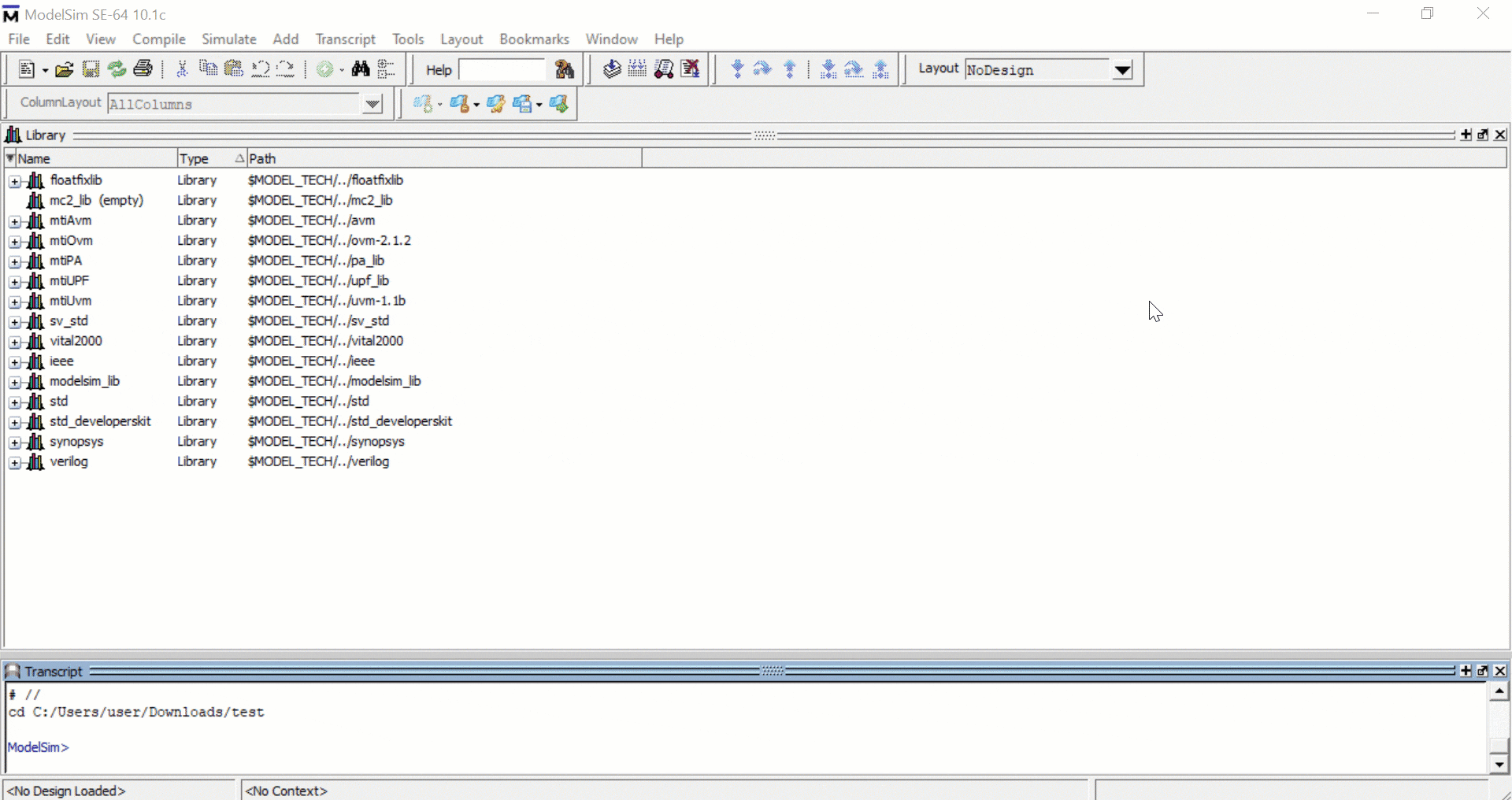Open the Tools menu

pos(408,39)
